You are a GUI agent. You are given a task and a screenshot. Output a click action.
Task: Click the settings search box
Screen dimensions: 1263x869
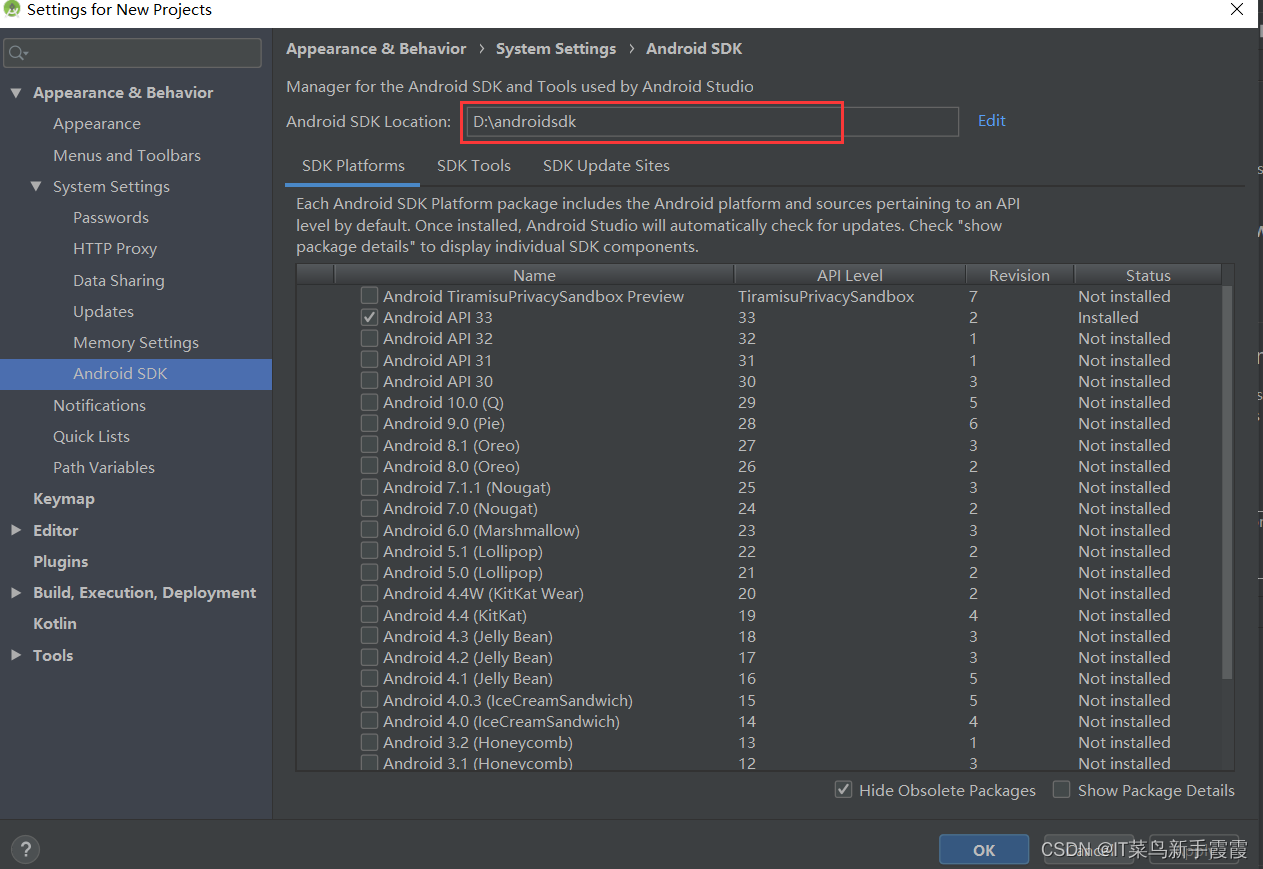click(133, 53)
